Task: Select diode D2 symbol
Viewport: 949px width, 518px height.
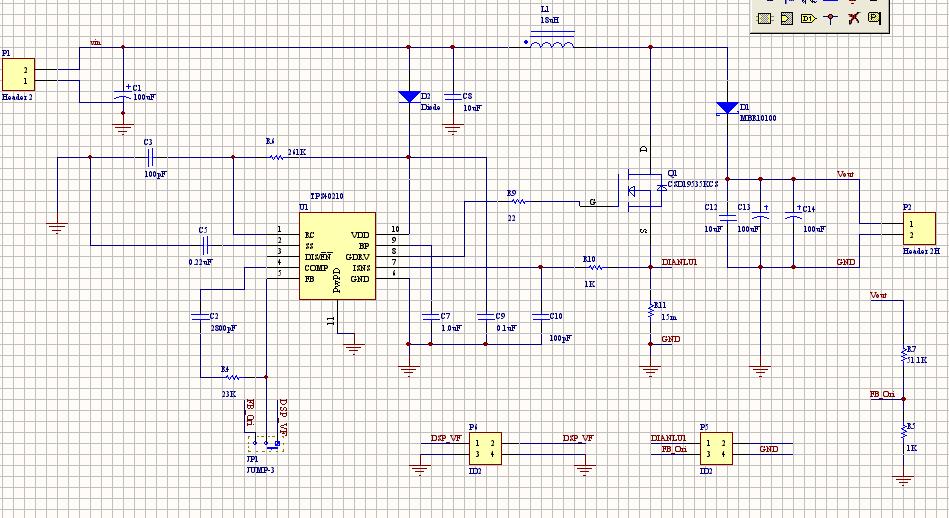Action: click(409, 96)
